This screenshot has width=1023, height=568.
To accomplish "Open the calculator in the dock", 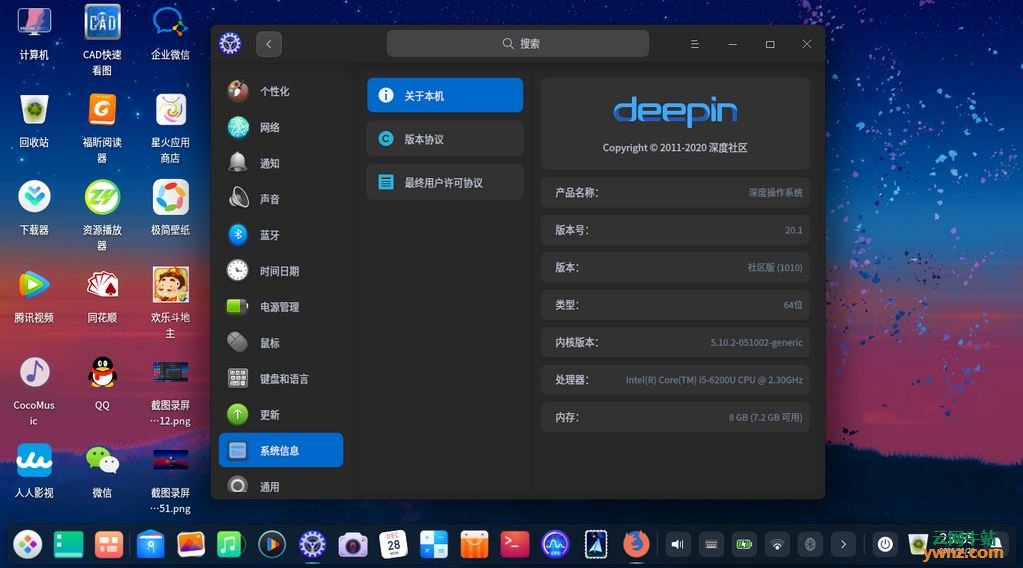I will click(x=434, y=545).
